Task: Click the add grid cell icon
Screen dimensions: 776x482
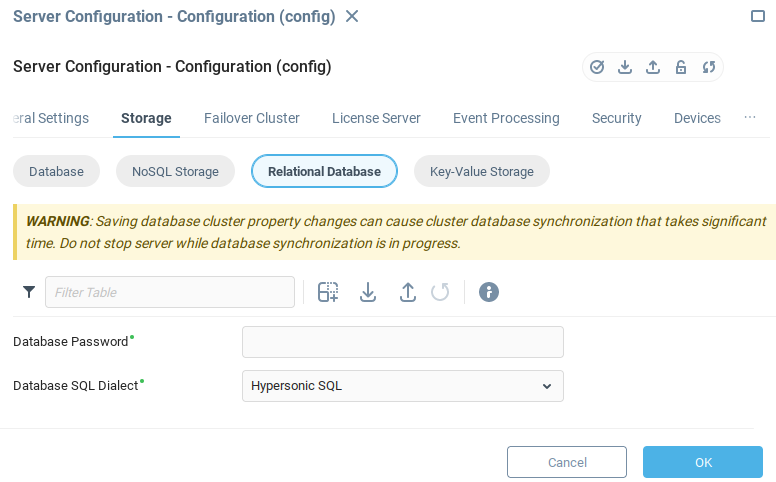Action: [328, 292]
